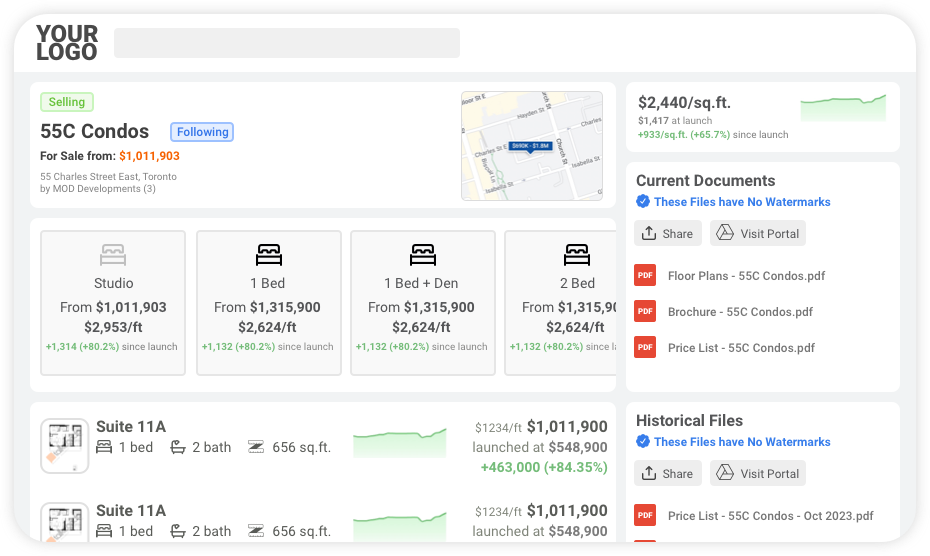Share the current documents
930x556 pixels.
coord(667,233)
